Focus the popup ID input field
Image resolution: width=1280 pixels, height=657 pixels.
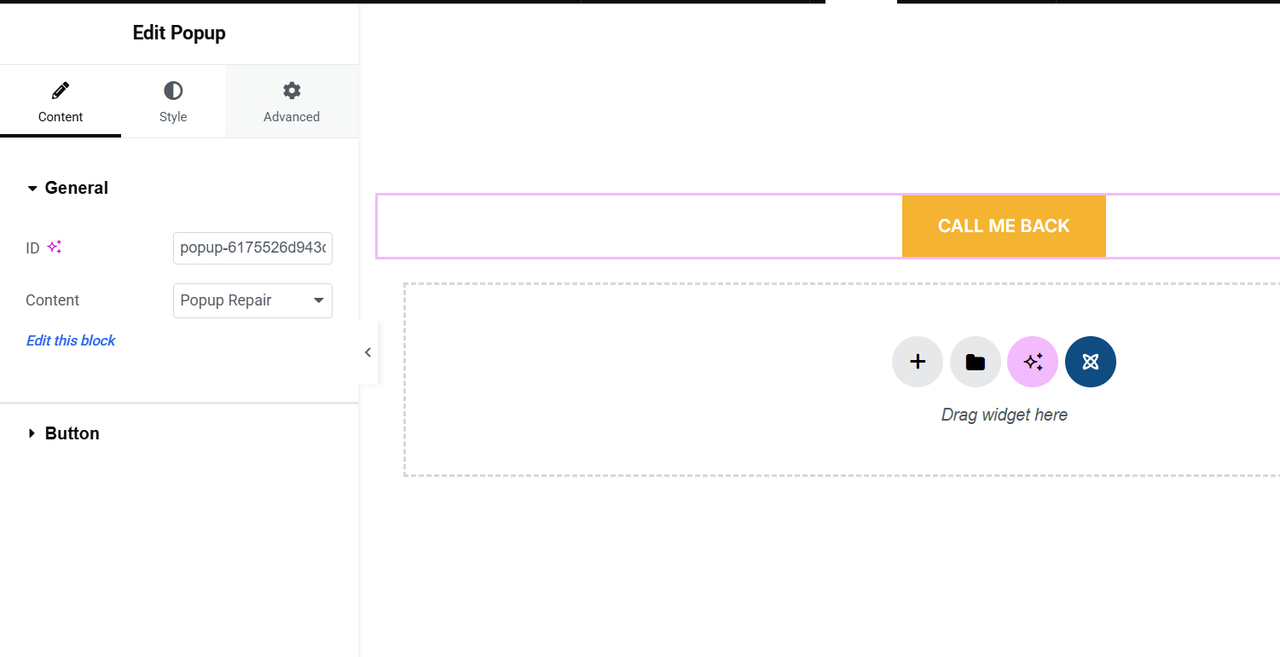(252, 247)
